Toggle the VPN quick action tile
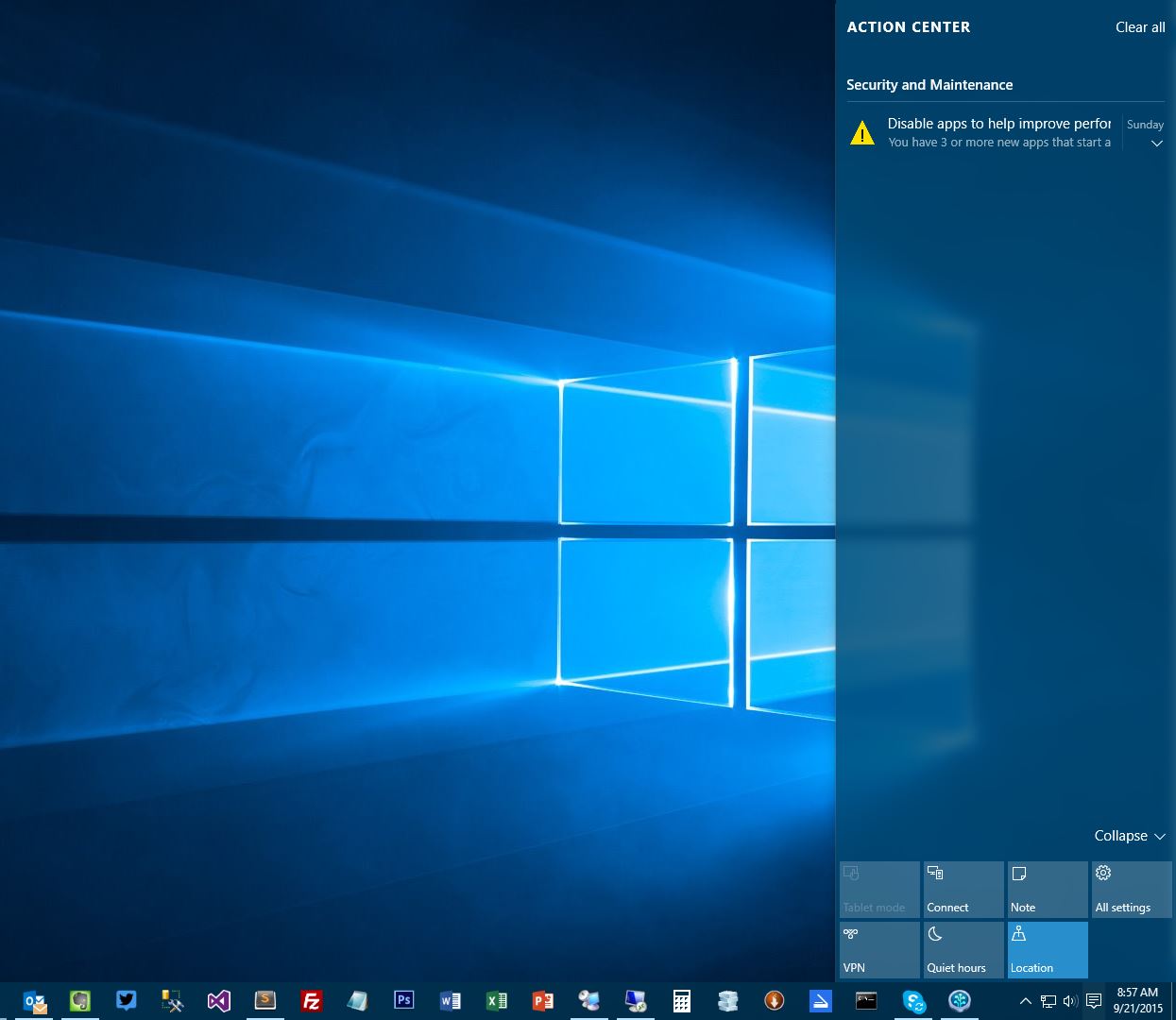Viewport: 1176px width, 1020px height. (879, 949)
